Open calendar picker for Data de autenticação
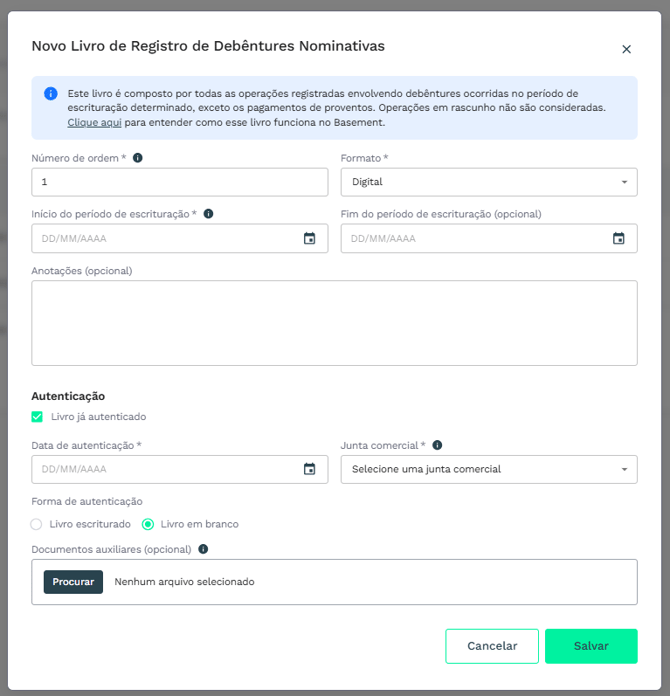670x696 pixels. [309, 469]
